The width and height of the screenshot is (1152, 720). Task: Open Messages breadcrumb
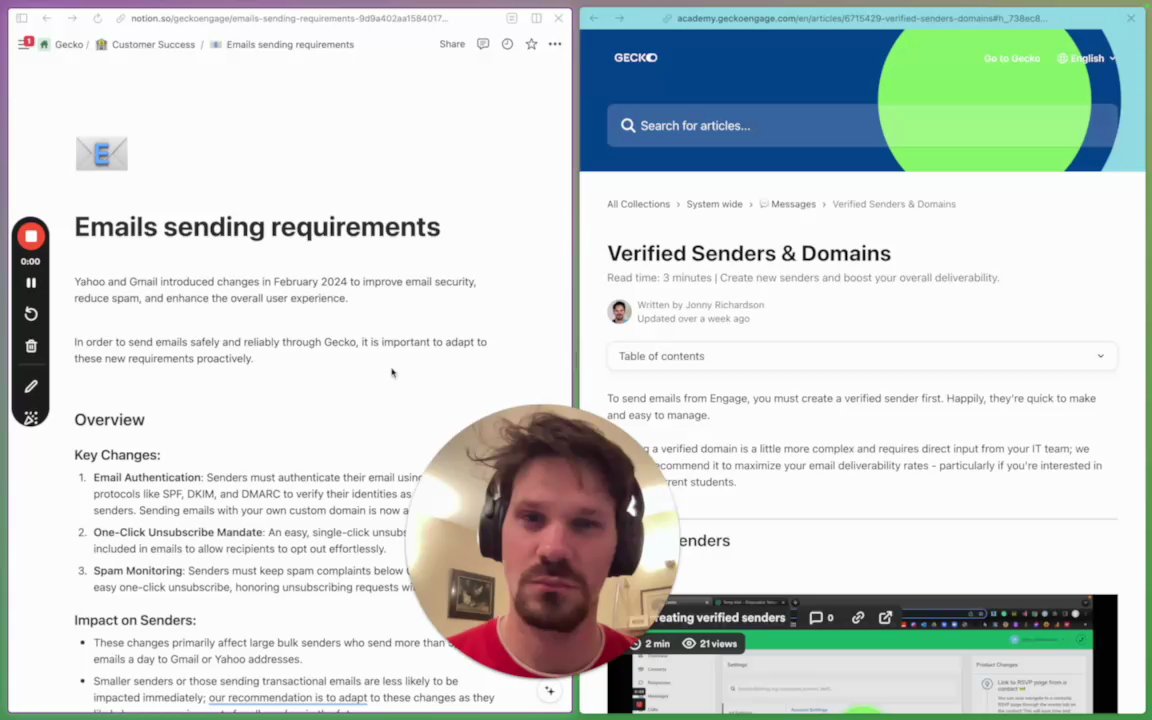pyautogui.click(x=788, y=204)
